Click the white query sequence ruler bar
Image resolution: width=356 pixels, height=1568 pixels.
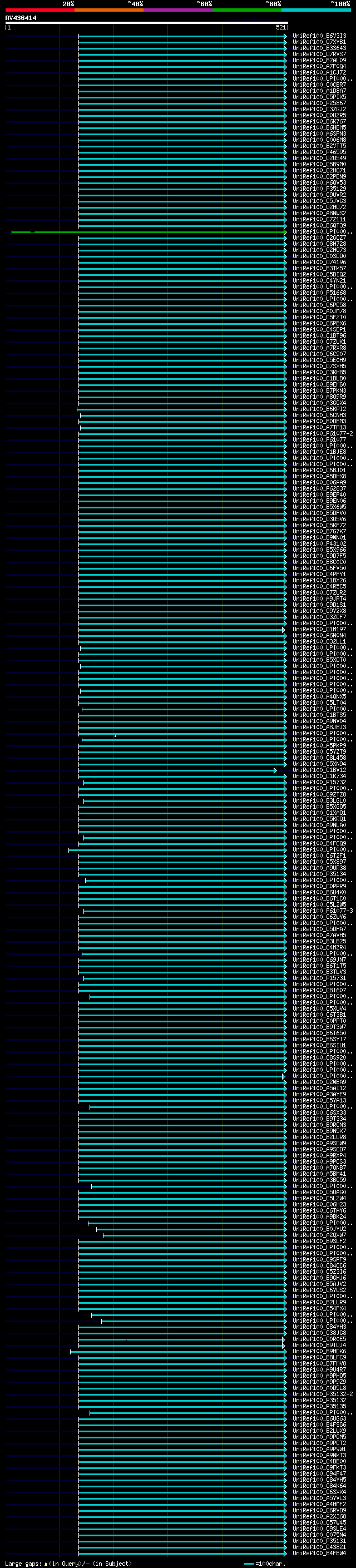(147, 23)
